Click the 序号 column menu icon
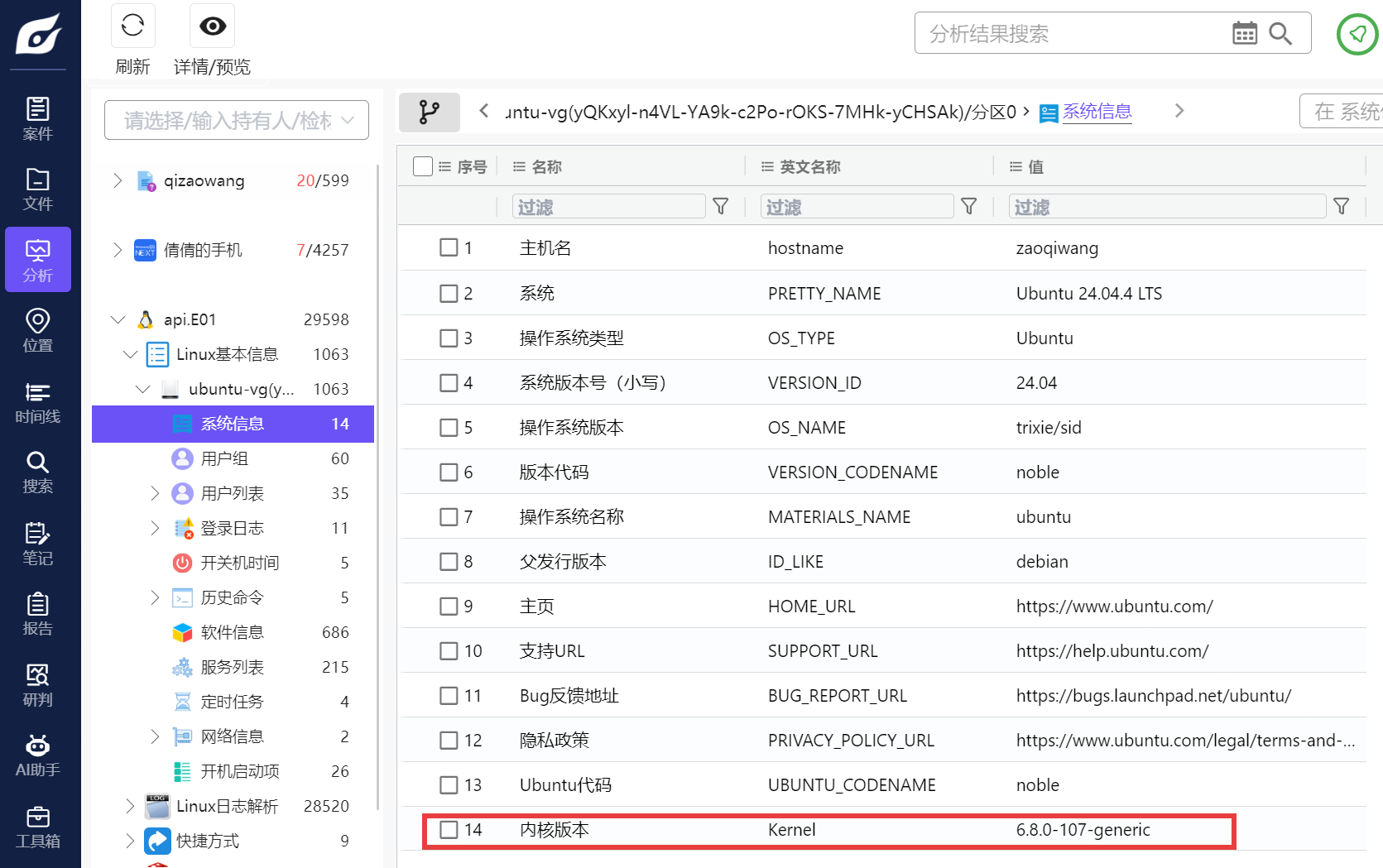 (x=444, y=166)
